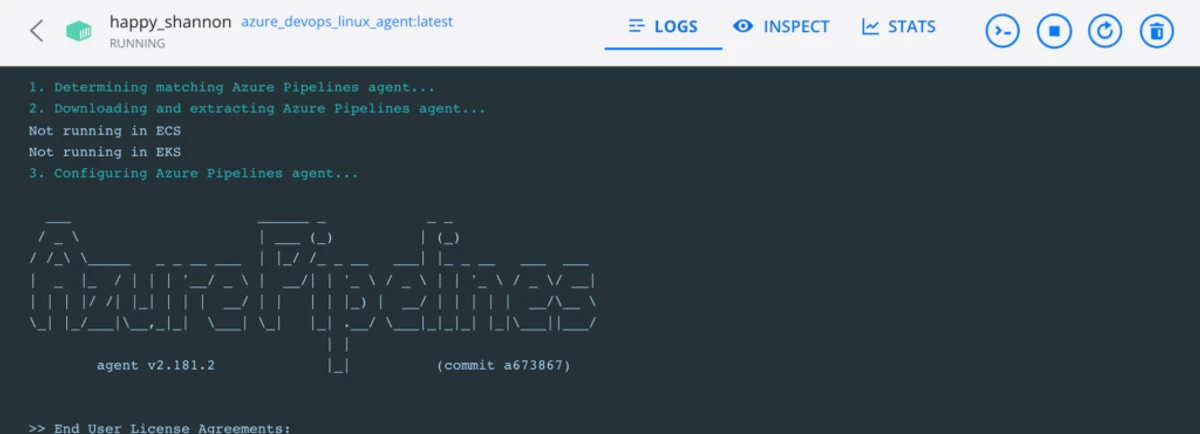
Task: Switch to the LOGS tab
Action: point(663,27)
